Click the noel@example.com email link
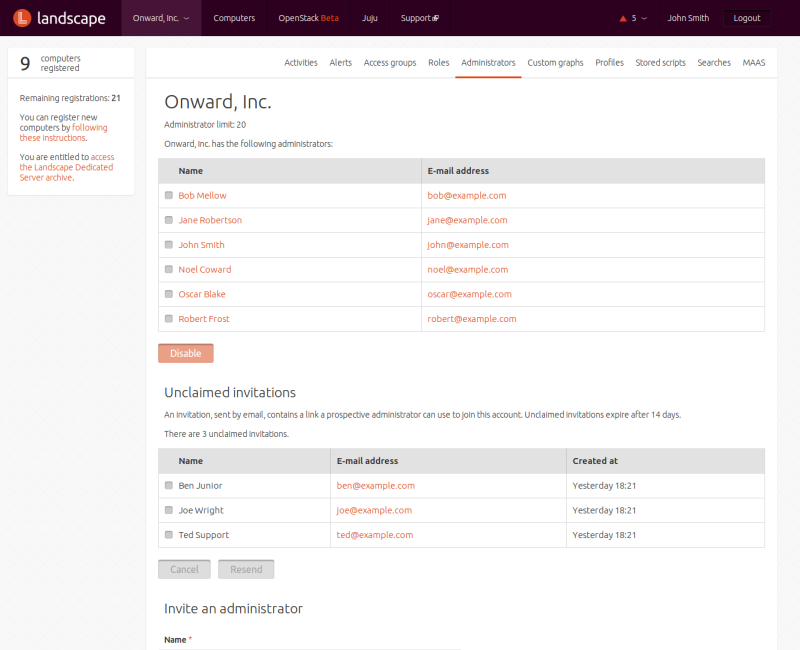Viewport: 800px width, 650px height. pyautogui.click(x=468, y=270)
